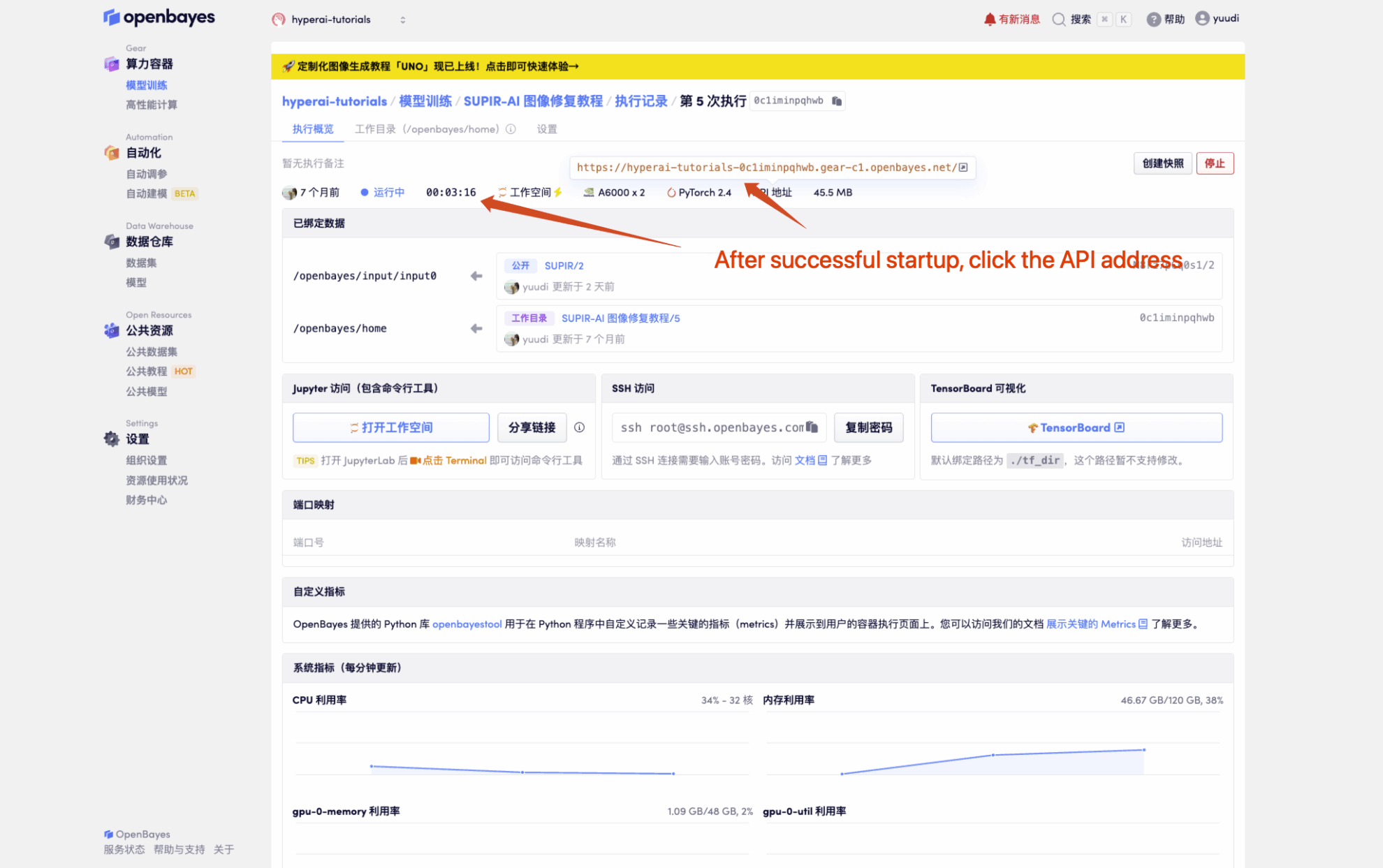The height and width of the screenshot is (868, 1383).
Task: Click the help question mark icon
Action: [1153, 20]
